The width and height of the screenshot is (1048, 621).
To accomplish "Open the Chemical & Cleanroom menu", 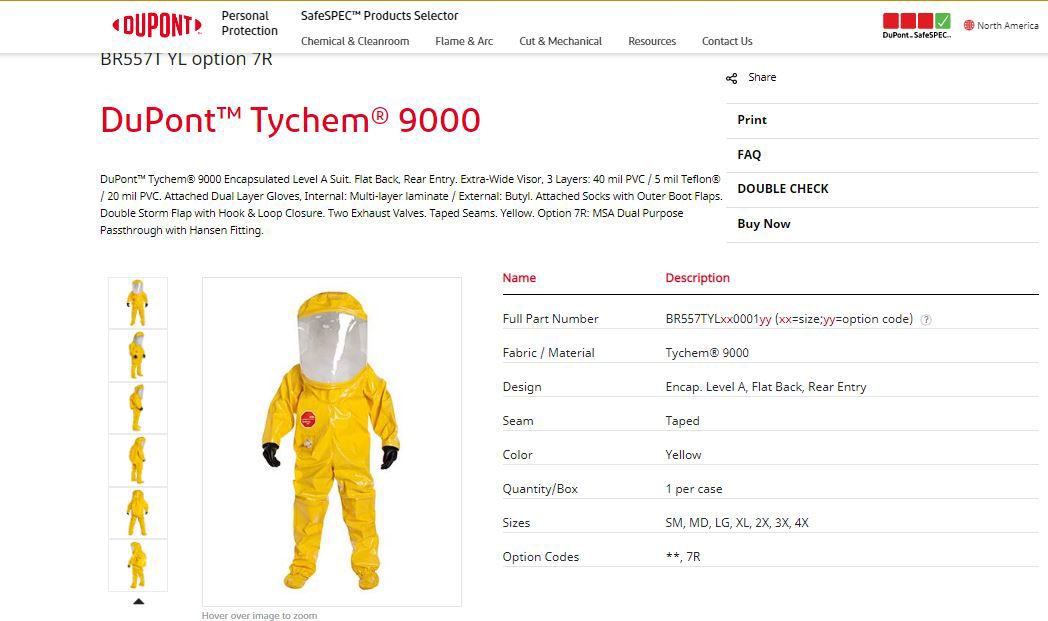I will click(x=355, y=41).
